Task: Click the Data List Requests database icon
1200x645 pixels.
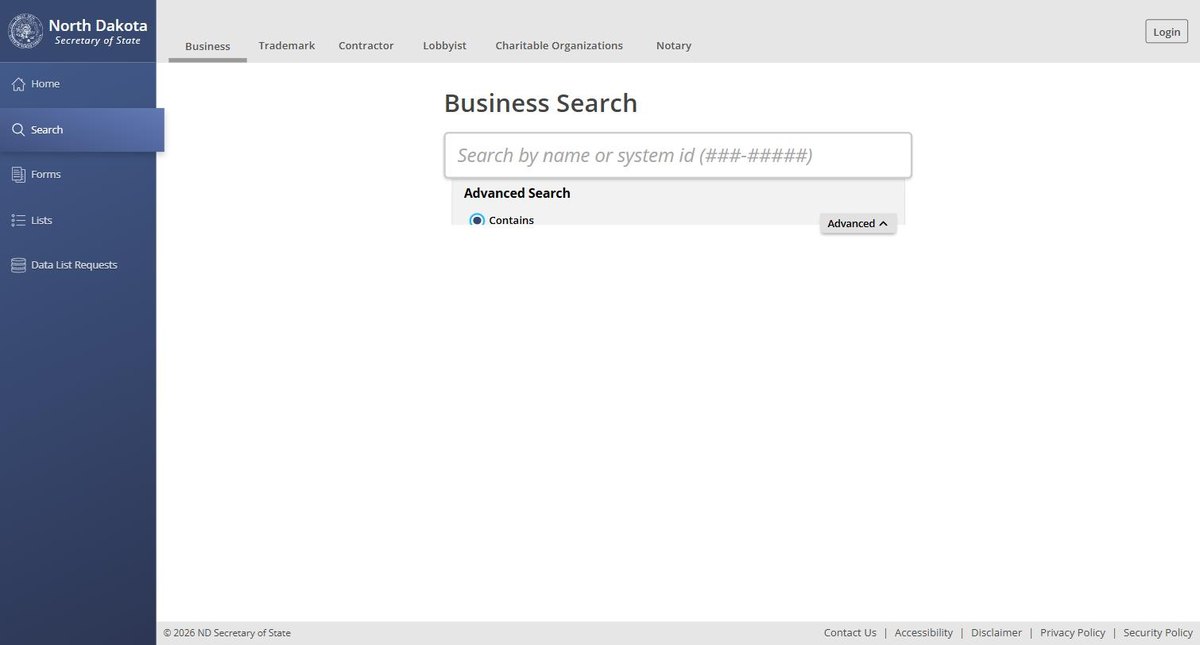Action: tap(18, 265)
